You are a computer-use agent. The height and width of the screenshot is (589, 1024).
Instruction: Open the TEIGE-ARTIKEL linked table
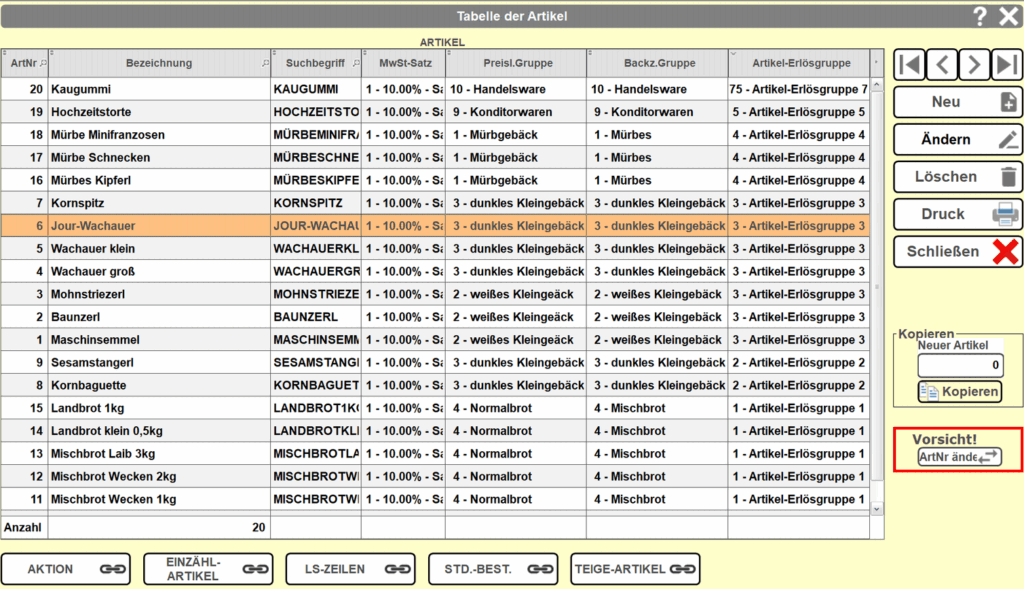click(x=635, y=569)
